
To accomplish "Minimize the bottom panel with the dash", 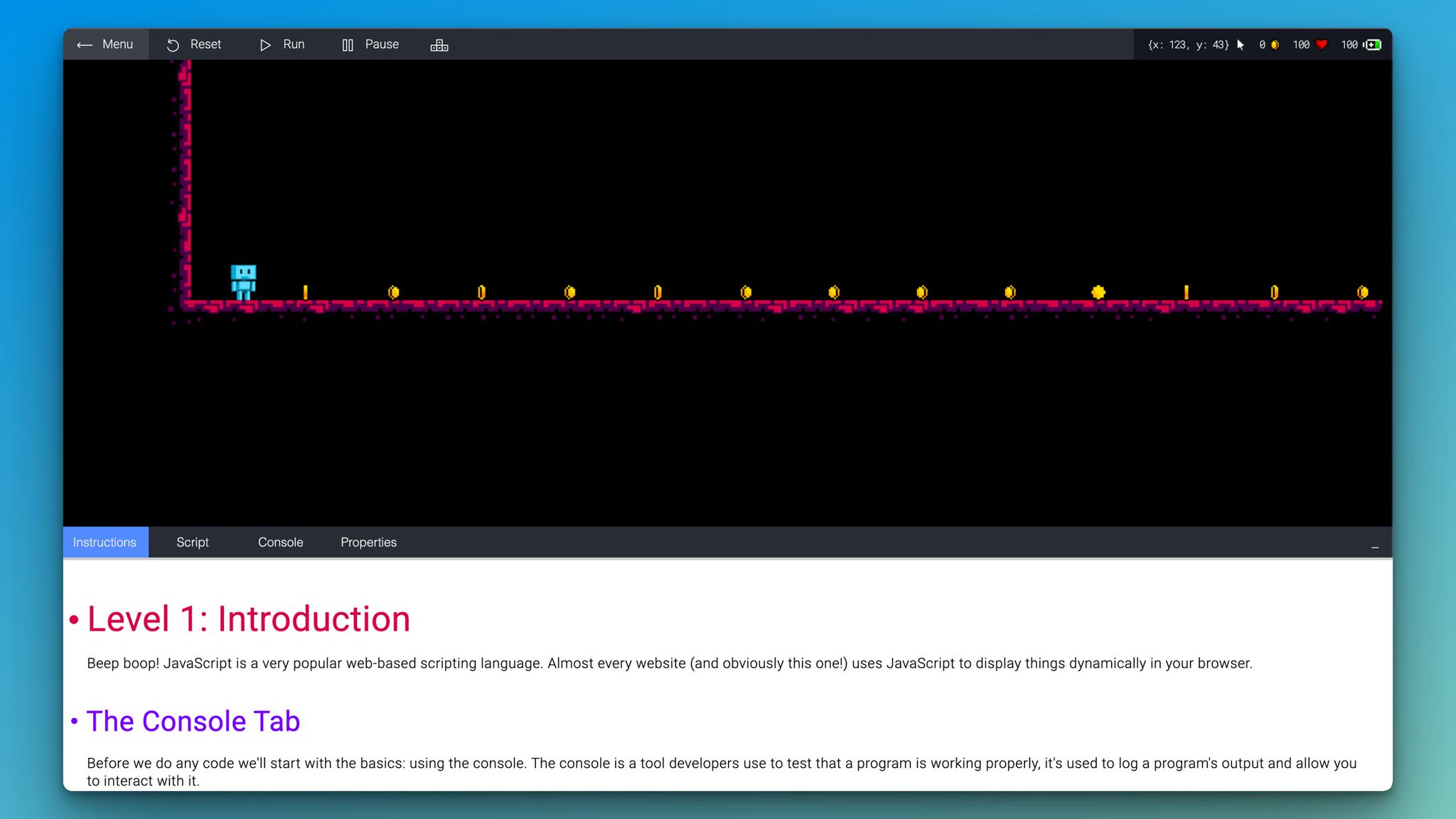I will (1375, 547).
